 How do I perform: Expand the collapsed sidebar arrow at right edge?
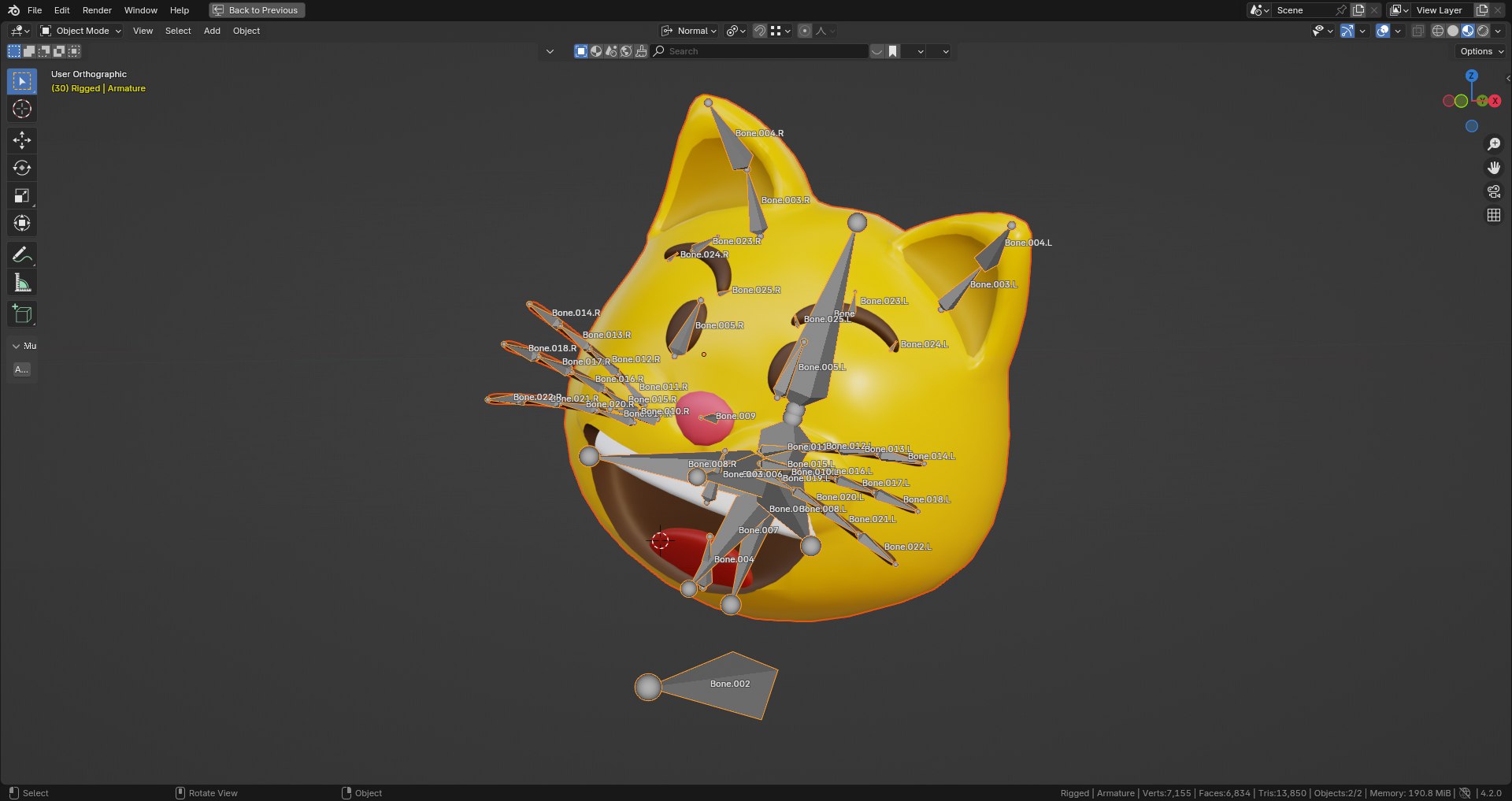pos(1507,78)
